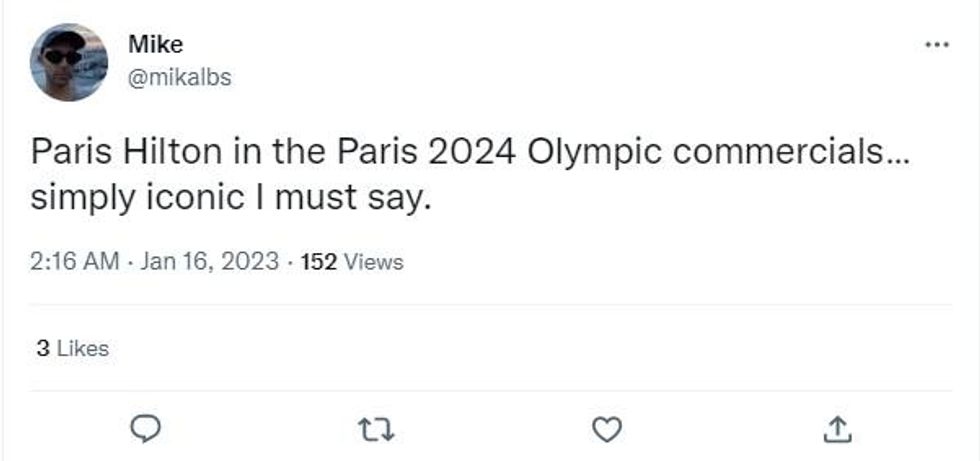This screenshot has height=461, width=980.
Task: Open the three-dot more options menu
Action: coord(936,45)
